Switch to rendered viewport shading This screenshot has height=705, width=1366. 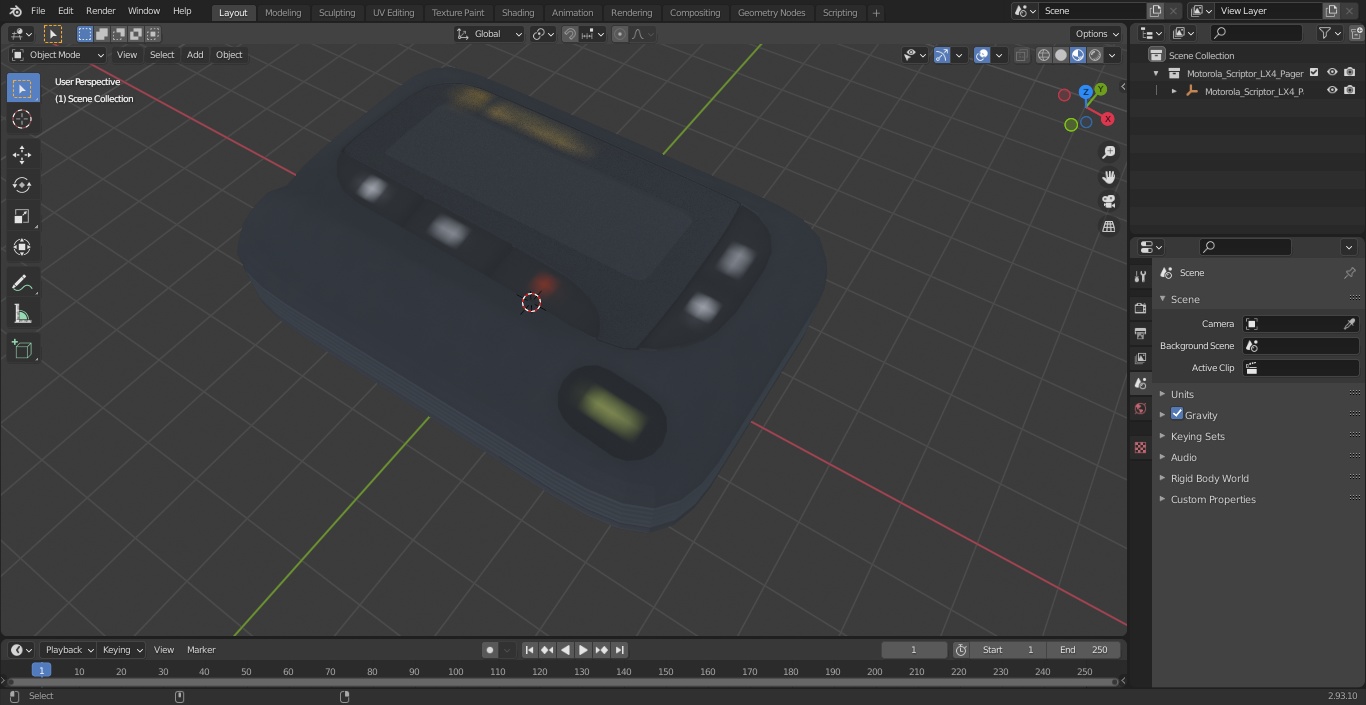(x=1095, y=55)
